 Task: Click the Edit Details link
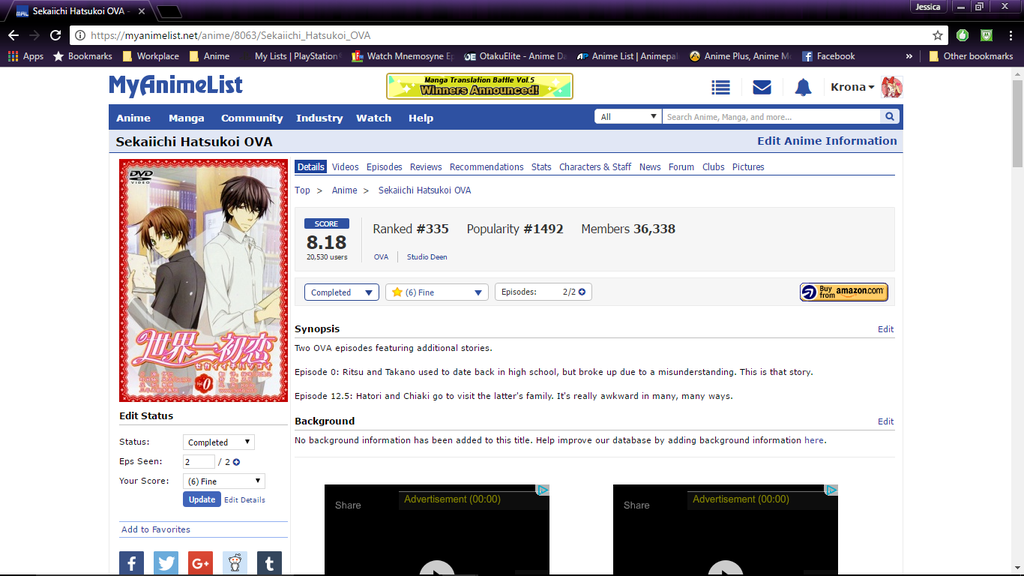(x=244, y=500)
